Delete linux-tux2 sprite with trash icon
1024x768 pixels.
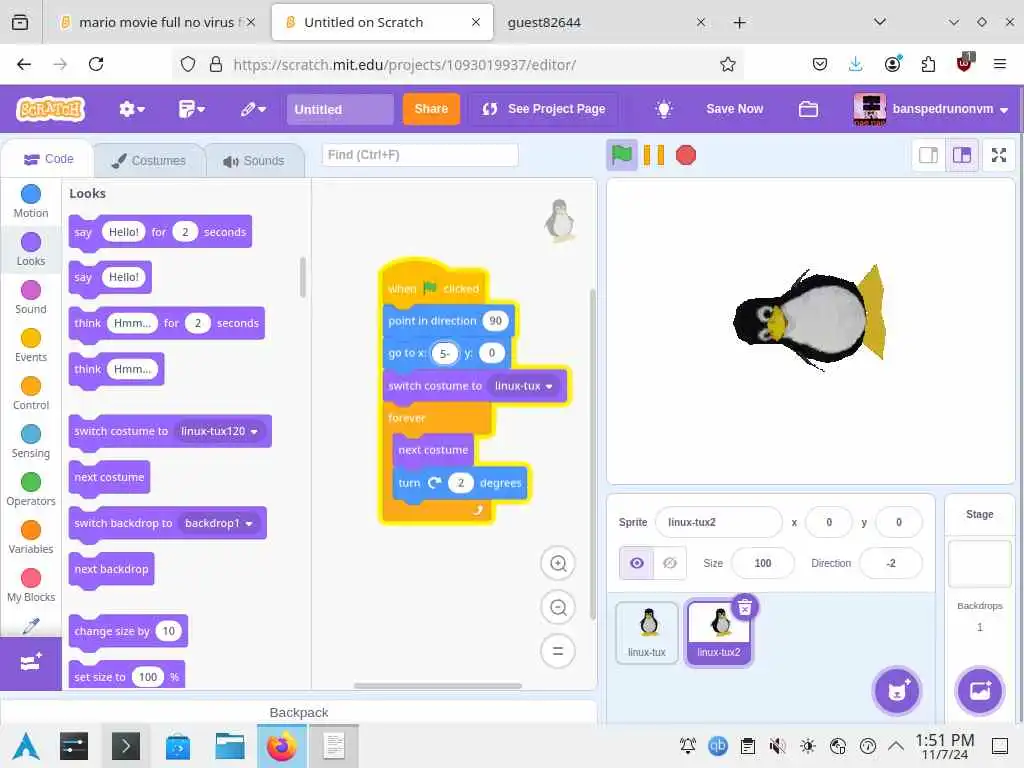pos(744,608)
